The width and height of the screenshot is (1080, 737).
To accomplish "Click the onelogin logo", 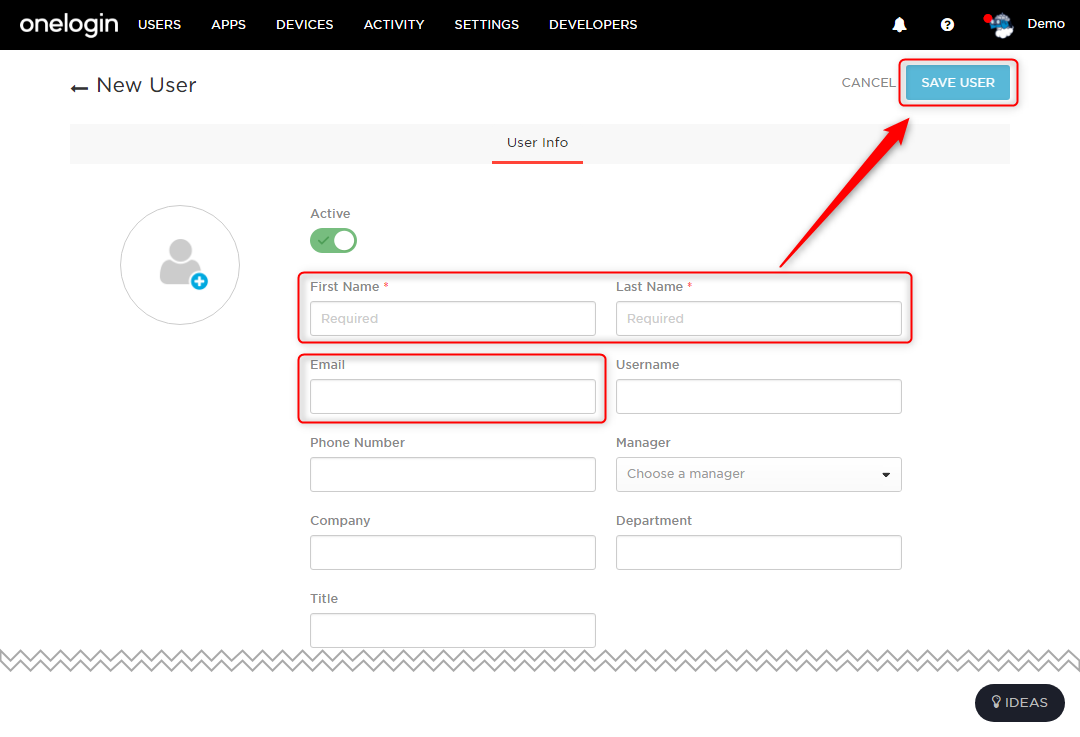I will coord(69,25).
